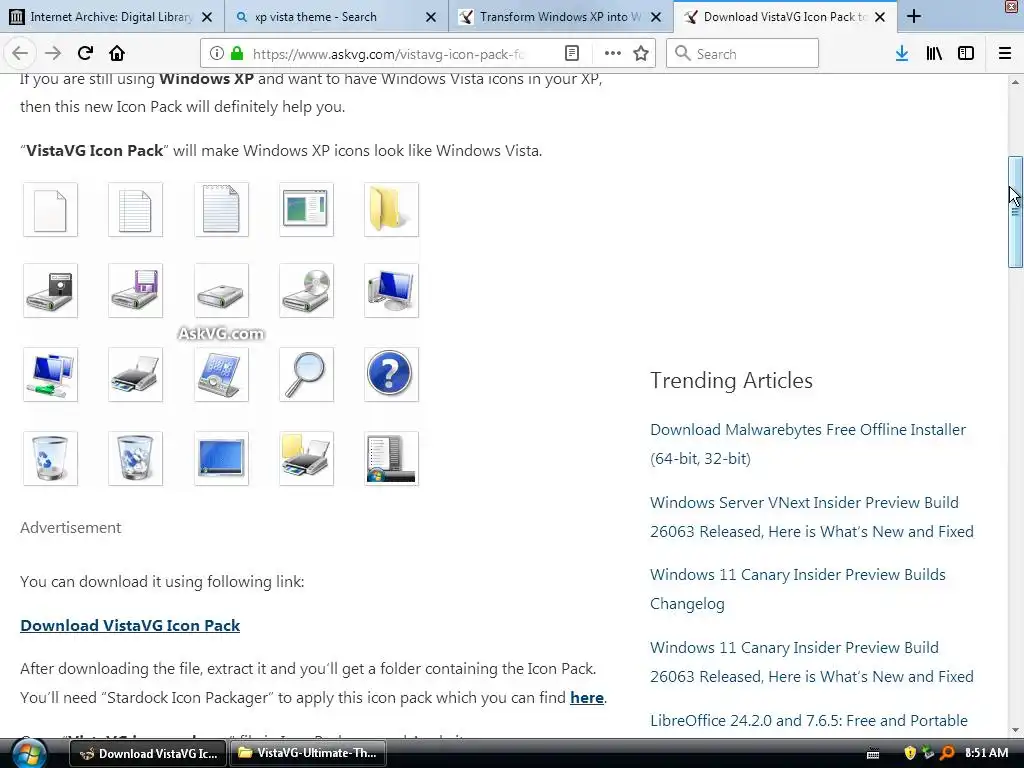The image size is (1024, 768).
Task: Reload the current page
Action: click(85, 54)
